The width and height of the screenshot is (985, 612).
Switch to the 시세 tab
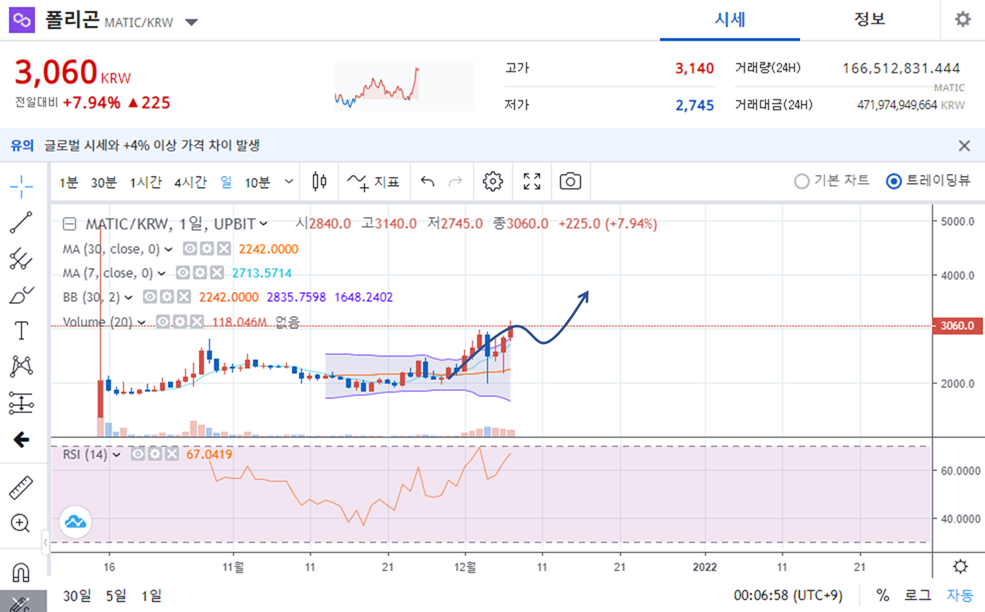point(730,20)
